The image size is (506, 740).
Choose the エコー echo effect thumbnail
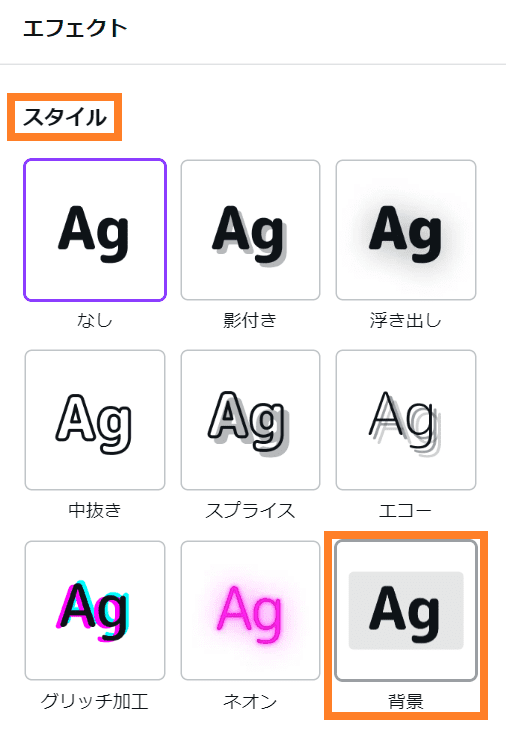406,420
